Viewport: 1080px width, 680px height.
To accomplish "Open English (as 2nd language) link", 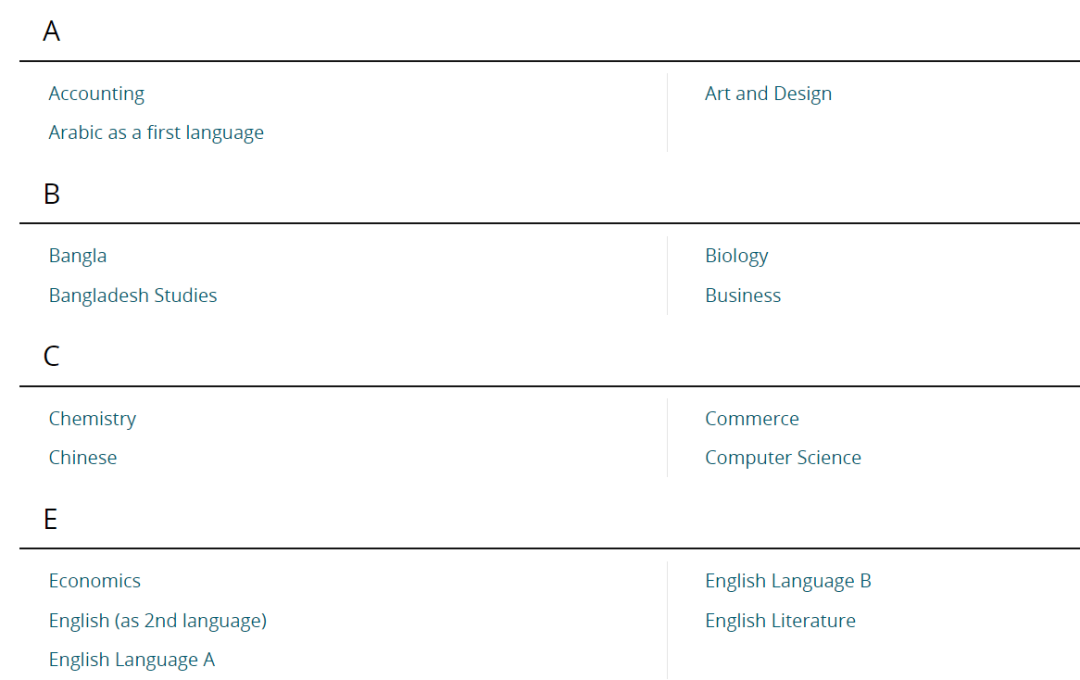I will pyautogui.click(x=158, y=621).
